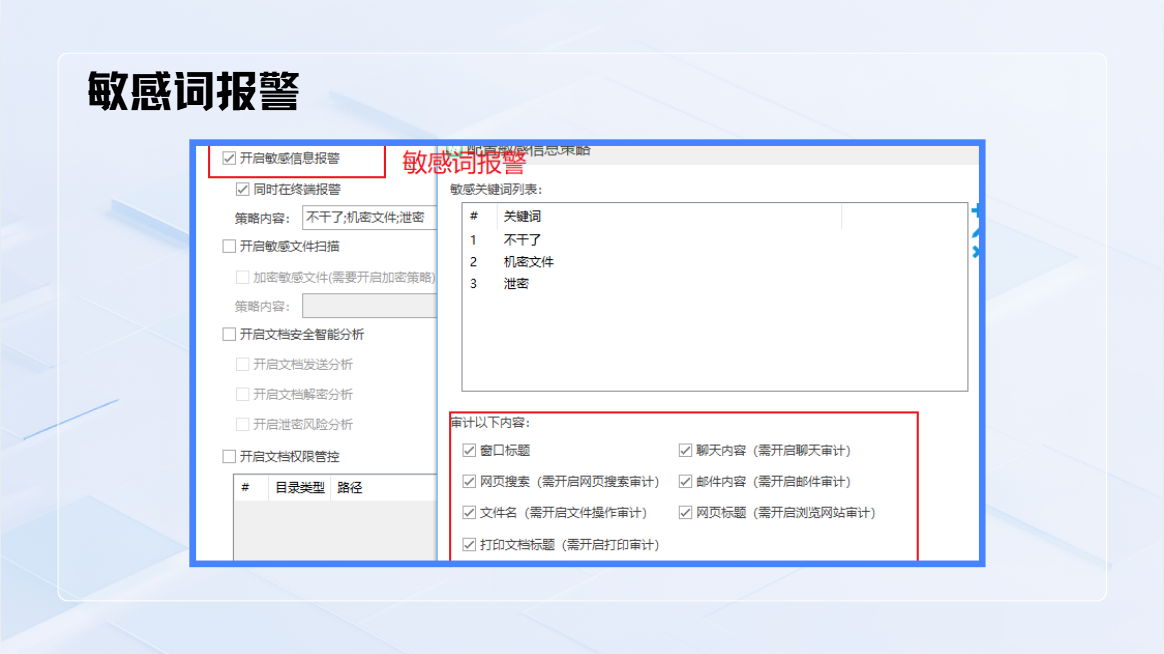Click row number 2 in keyword list

coord(473,262)
